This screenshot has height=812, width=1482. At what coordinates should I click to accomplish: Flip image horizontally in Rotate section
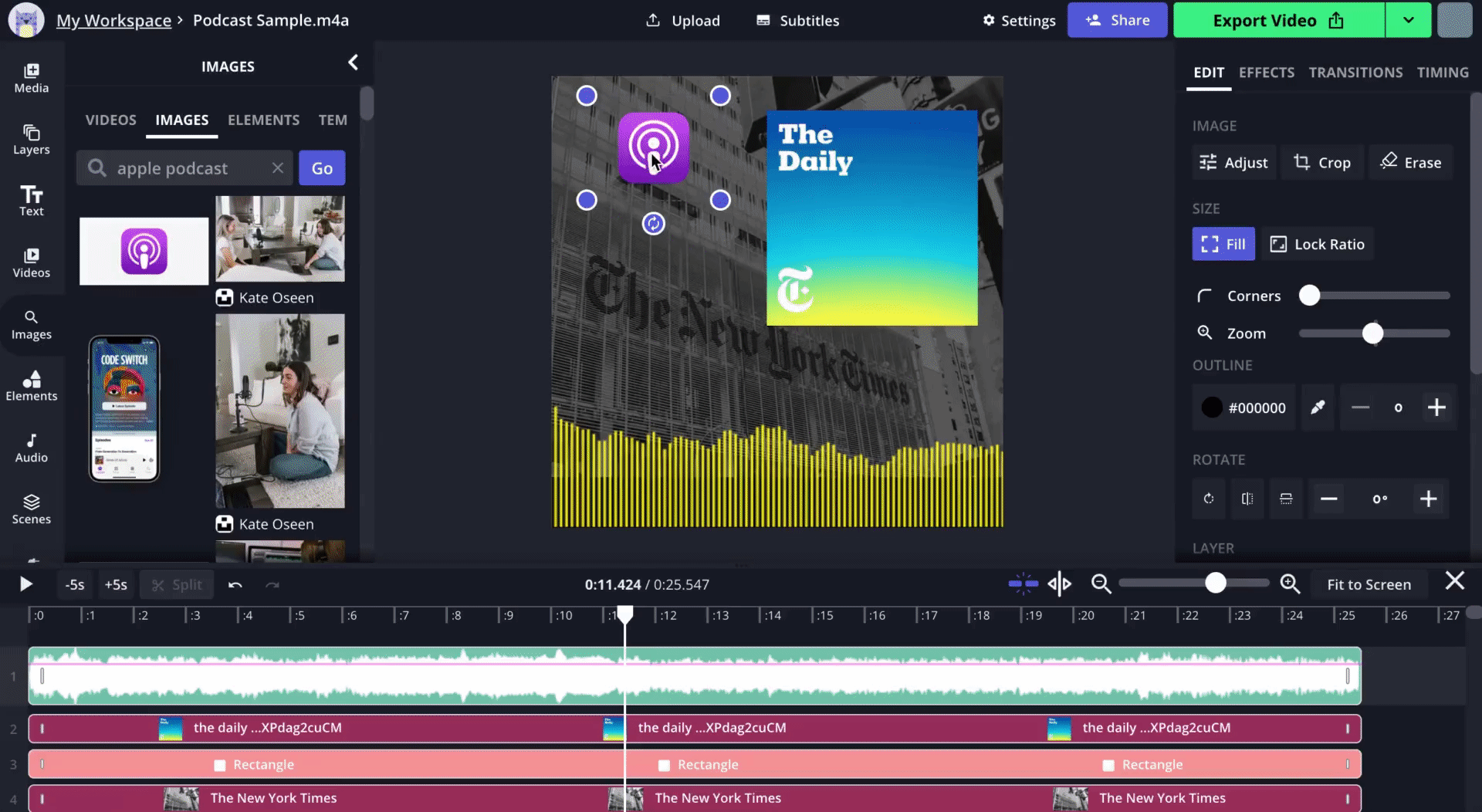point(1247,499)
